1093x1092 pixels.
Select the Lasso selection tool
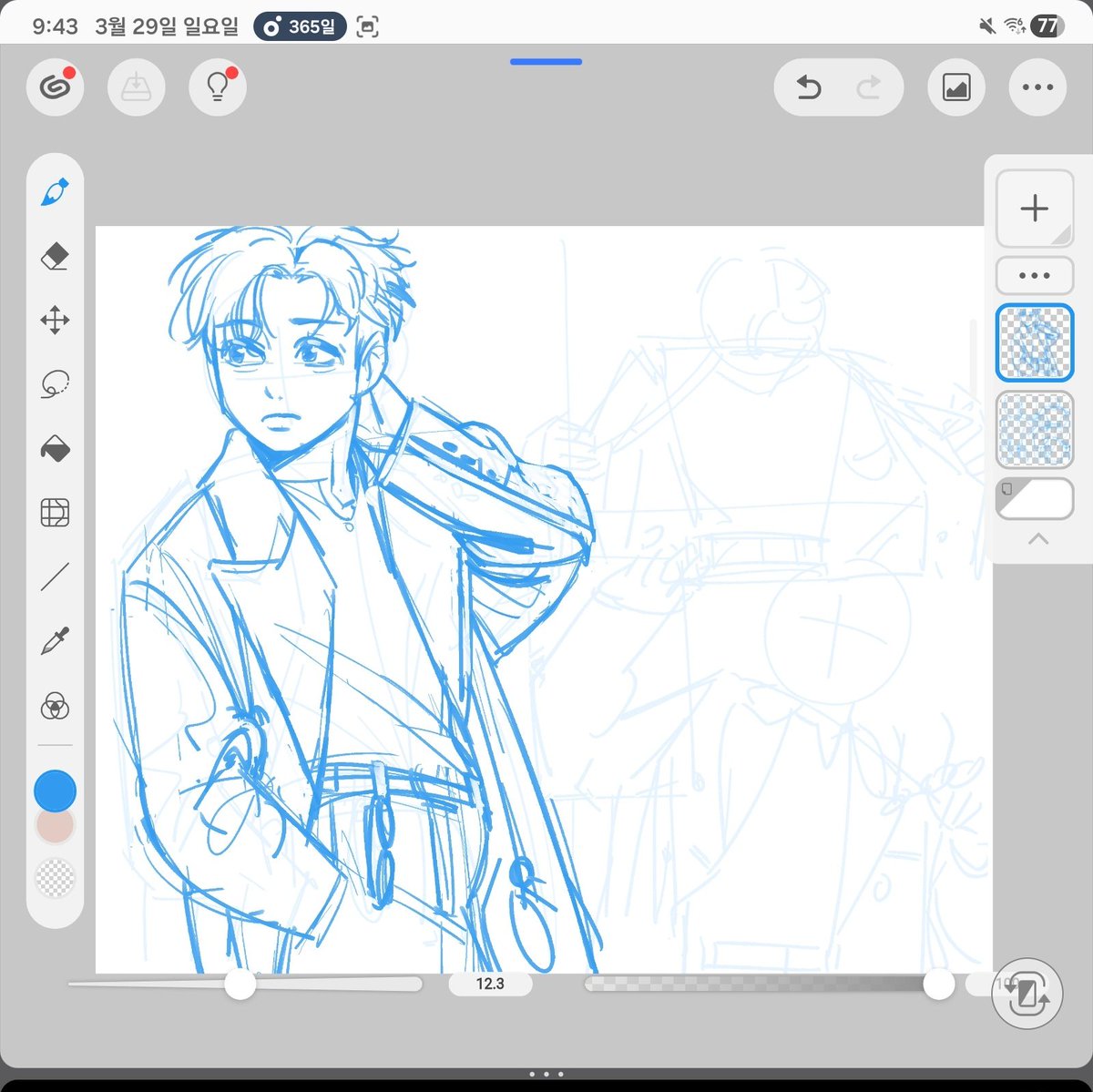[x=55, y=384]
